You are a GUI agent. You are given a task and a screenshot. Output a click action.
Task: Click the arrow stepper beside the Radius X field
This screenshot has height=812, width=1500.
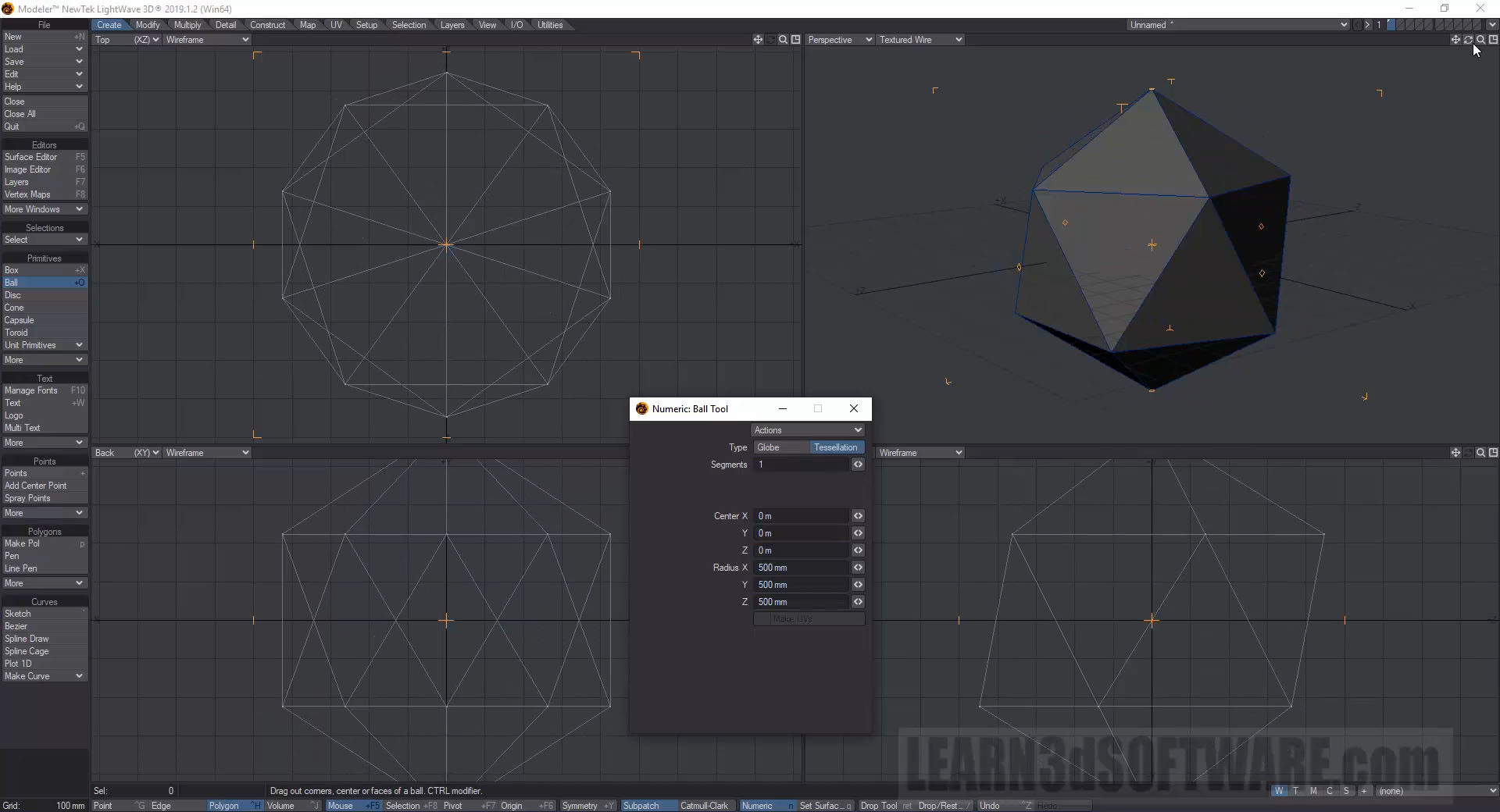pos(858,568)
